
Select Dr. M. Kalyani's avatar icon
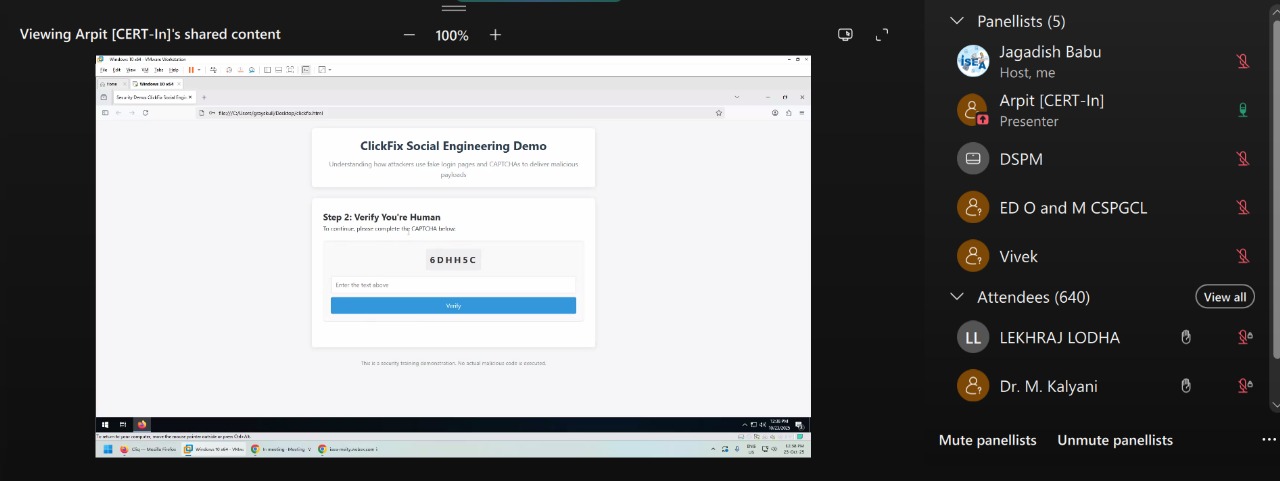[x=973, y=386]
